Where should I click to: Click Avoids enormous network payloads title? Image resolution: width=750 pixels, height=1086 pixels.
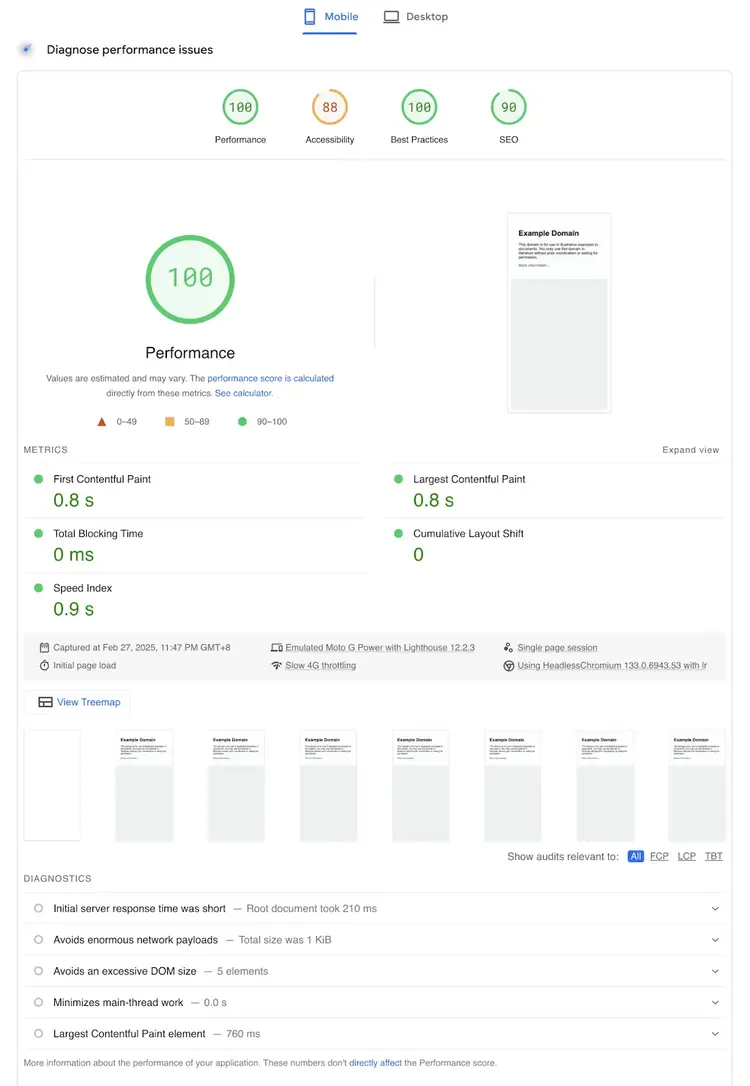click(136, 940)
